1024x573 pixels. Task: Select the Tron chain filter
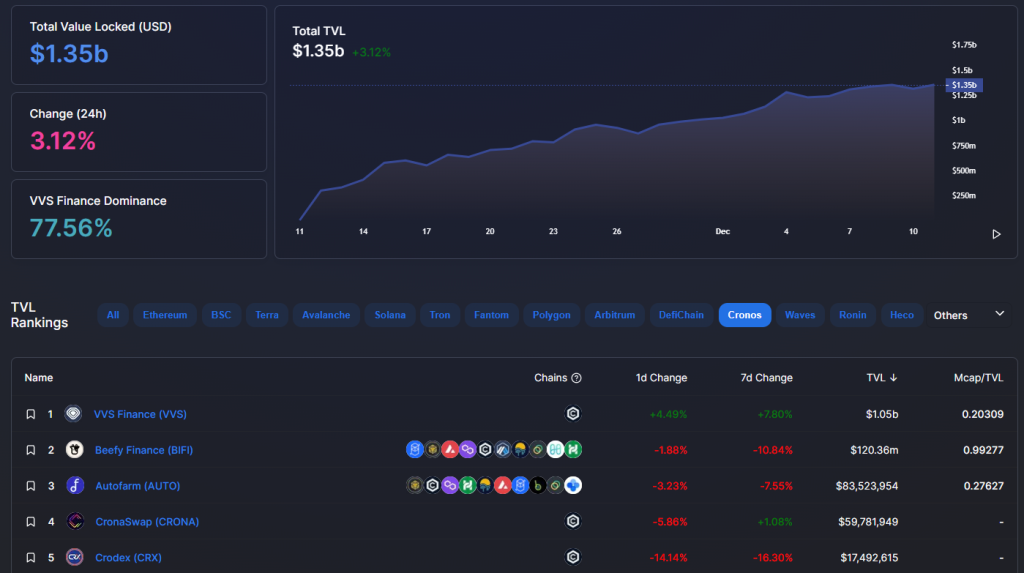pos(440,315)
